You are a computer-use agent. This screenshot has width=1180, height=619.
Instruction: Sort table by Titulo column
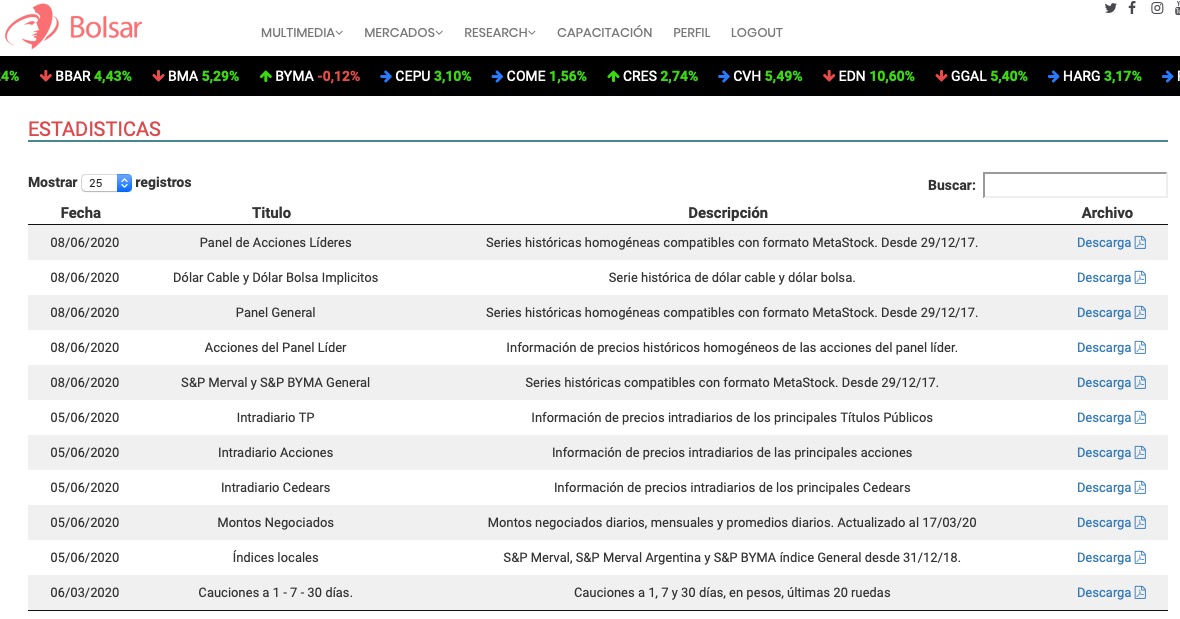point(271,213)
